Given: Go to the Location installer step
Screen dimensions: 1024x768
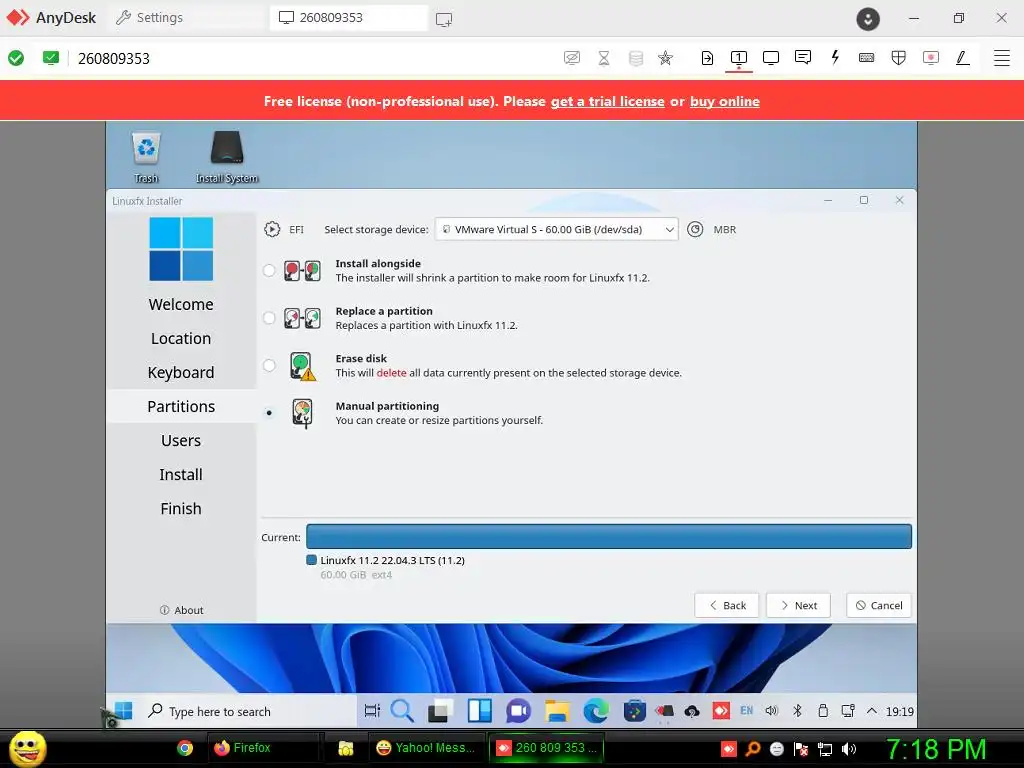Looking at the screenshot, I should coord(181,338).
